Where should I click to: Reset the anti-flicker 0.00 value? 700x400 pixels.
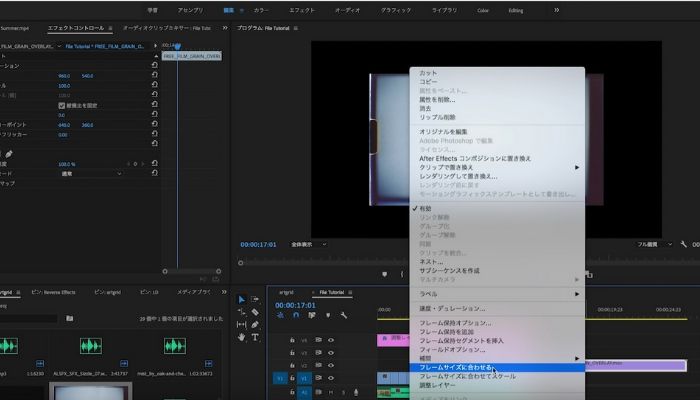coord(154,134)
